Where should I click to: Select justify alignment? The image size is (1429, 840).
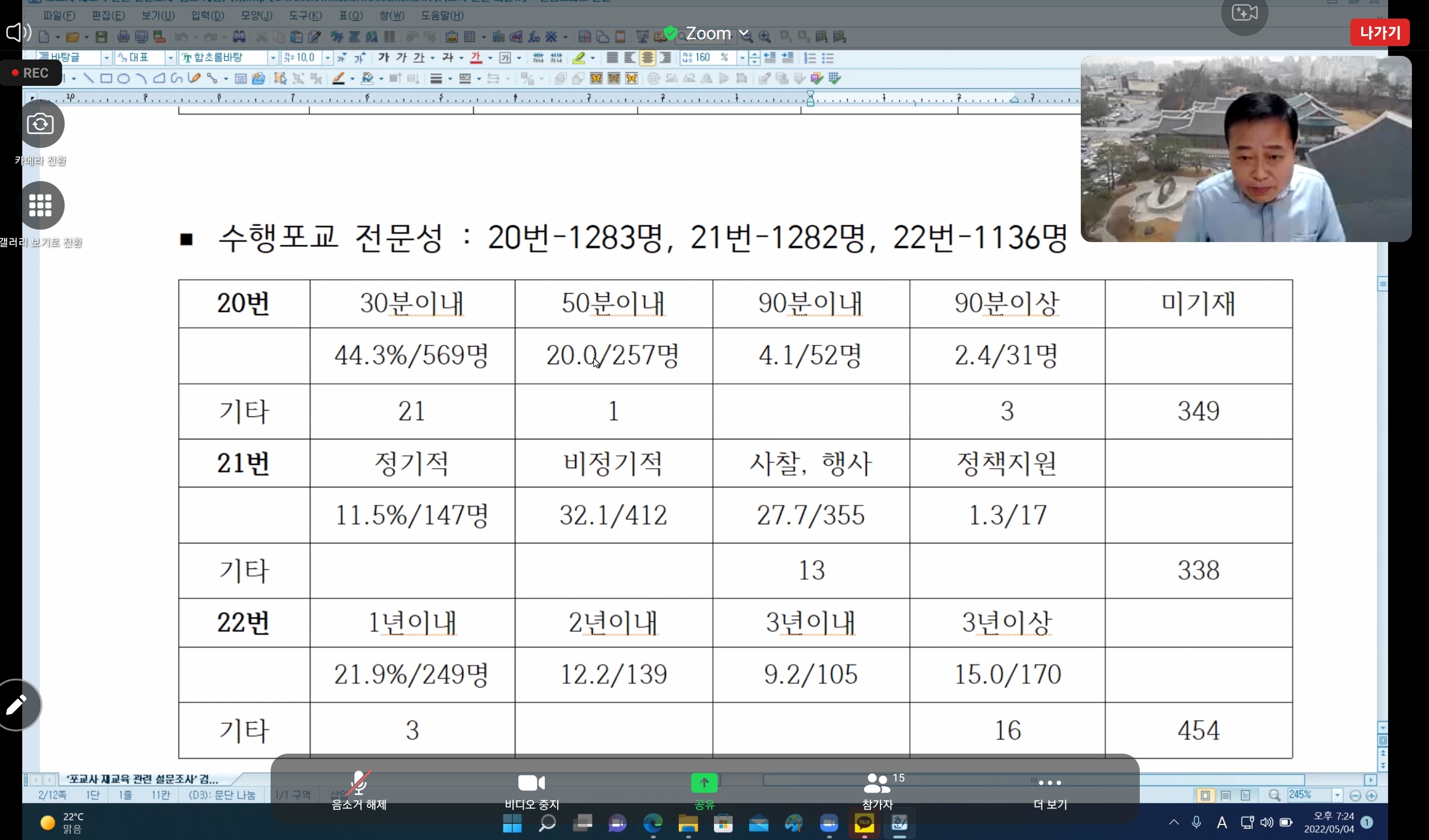tap(612, 58)
